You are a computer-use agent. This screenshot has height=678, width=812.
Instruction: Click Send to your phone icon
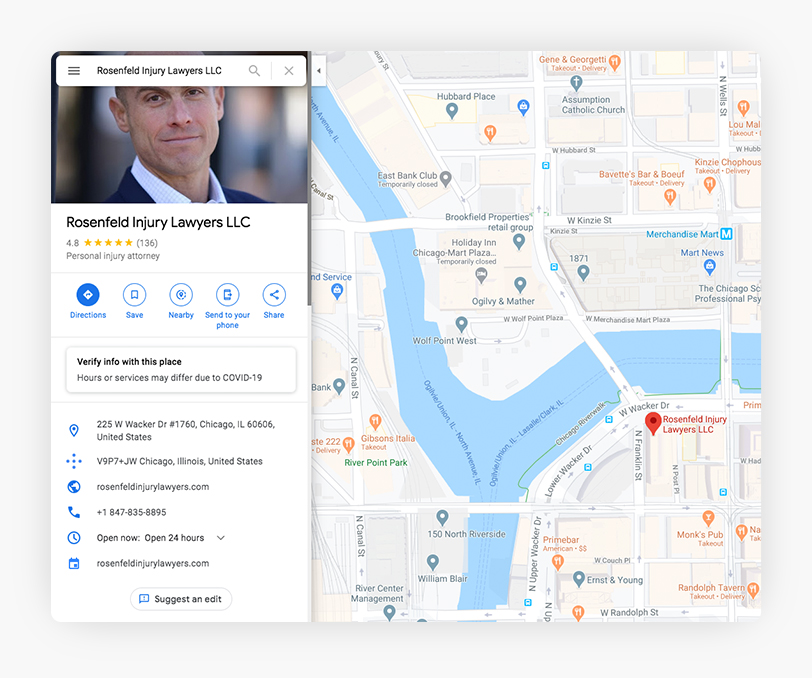coord(228,295)
